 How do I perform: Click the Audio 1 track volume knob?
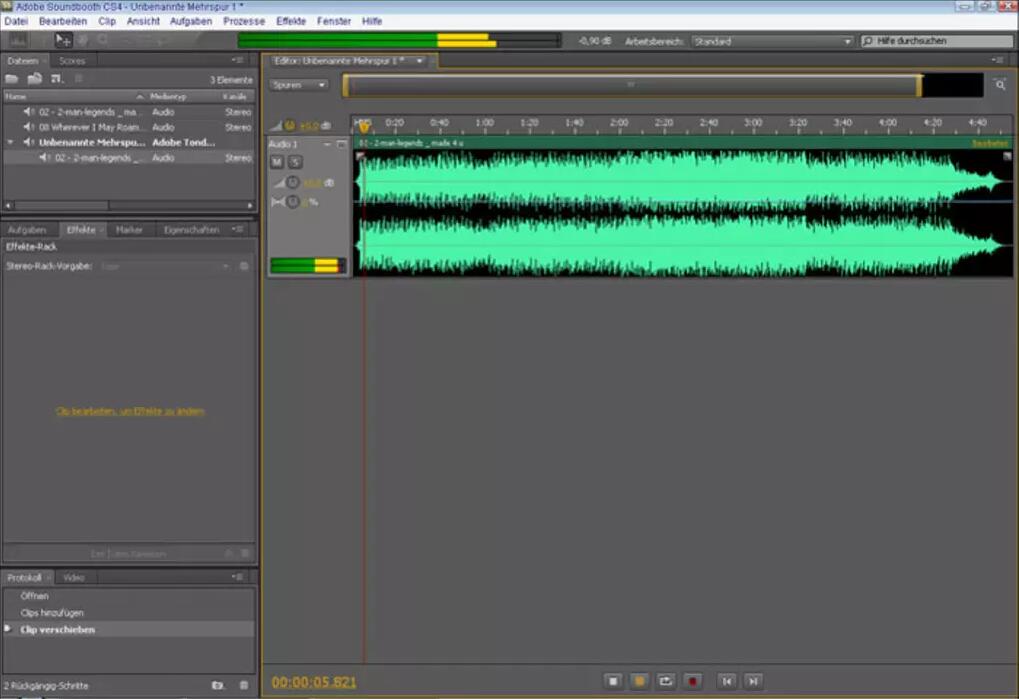292,183
